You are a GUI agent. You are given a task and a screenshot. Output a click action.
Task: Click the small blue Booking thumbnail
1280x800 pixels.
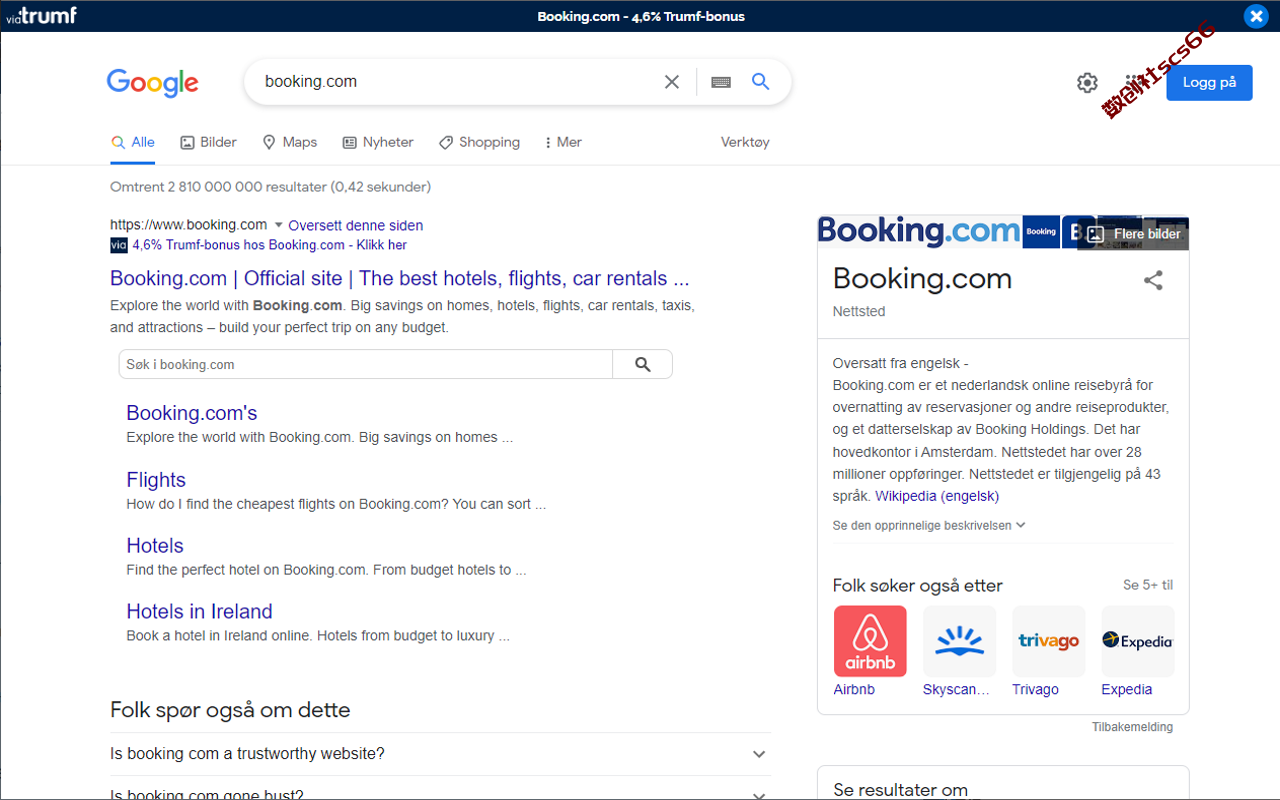(x=1041, y=232)
